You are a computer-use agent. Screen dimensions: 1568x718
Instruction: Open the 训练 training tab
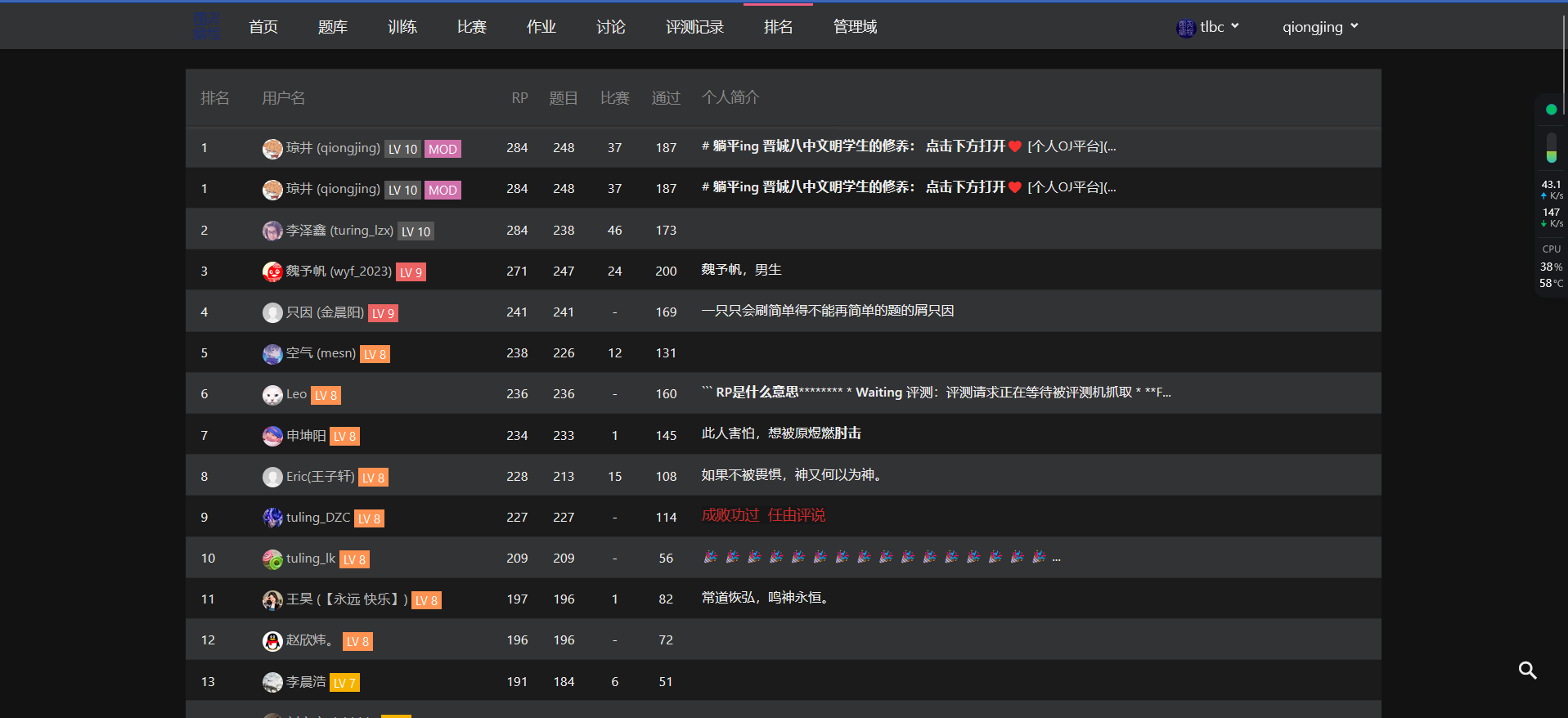coord(402,27)
